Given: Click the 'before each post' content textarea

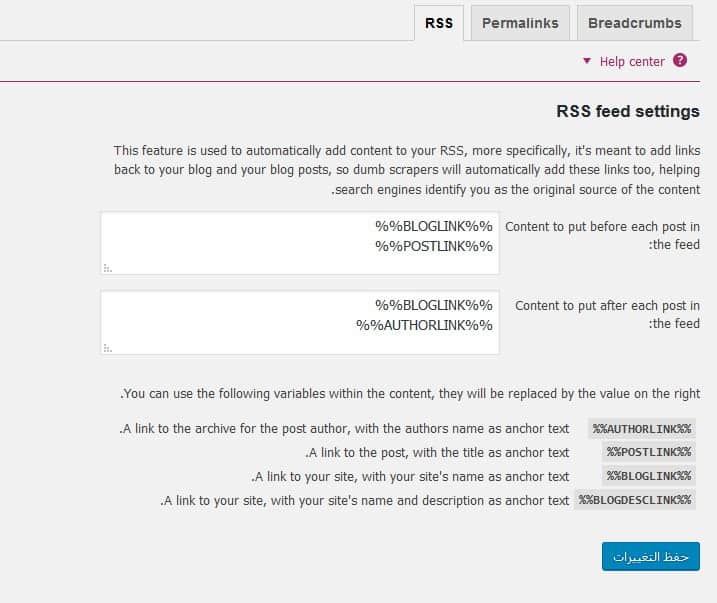Looking at the screenshot, I should point(300,243).
